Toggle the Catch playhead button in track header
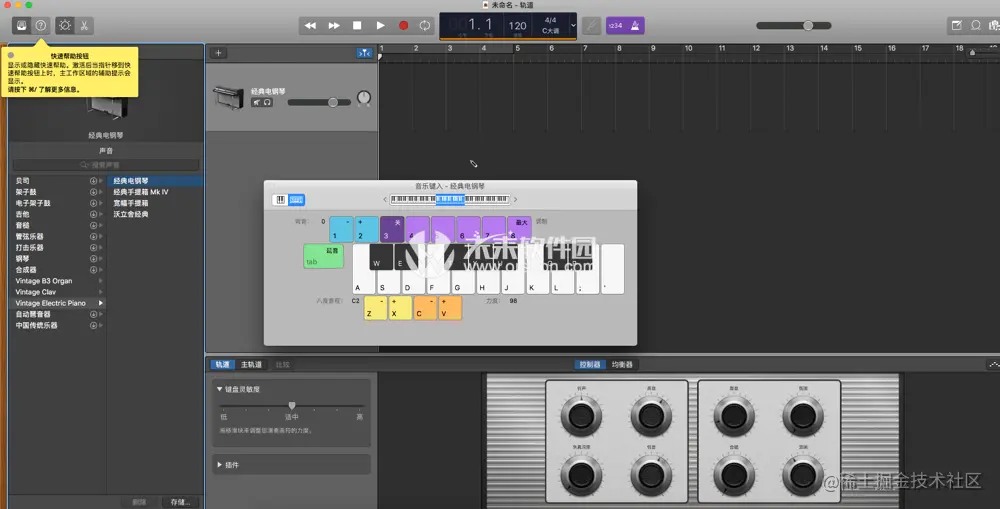 click(364, 54)
